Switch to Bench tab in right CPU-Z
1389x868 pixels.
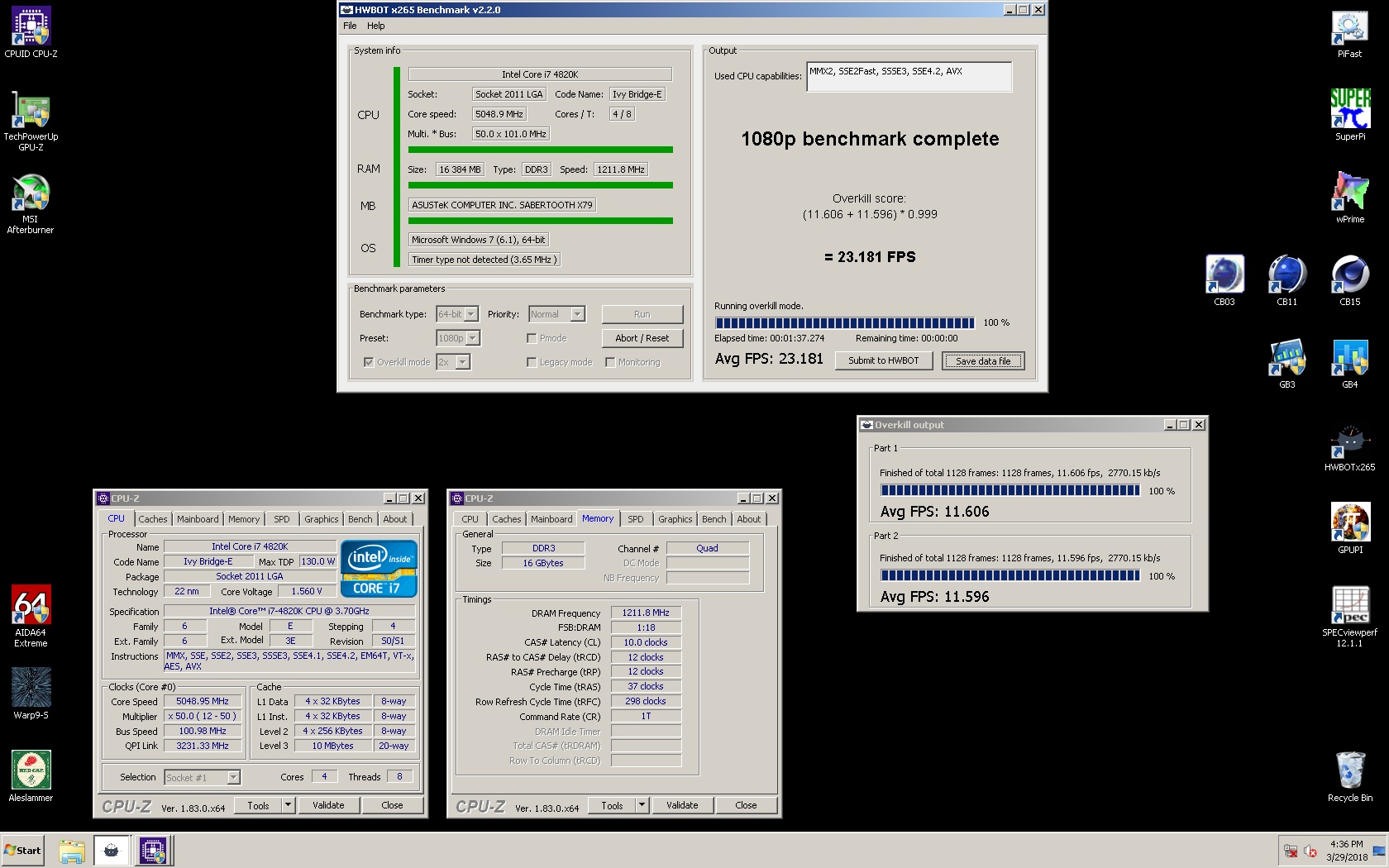point(714,519)
